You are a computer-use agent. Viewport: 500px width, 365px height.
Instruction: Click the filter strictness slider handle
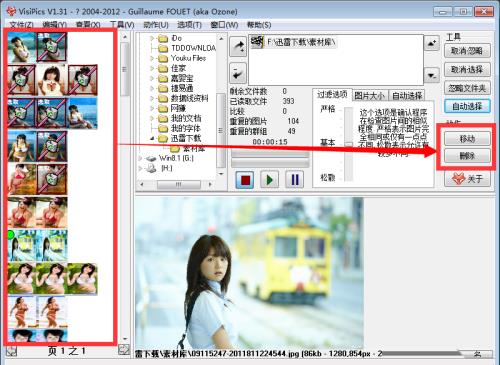tap(349, 144)
